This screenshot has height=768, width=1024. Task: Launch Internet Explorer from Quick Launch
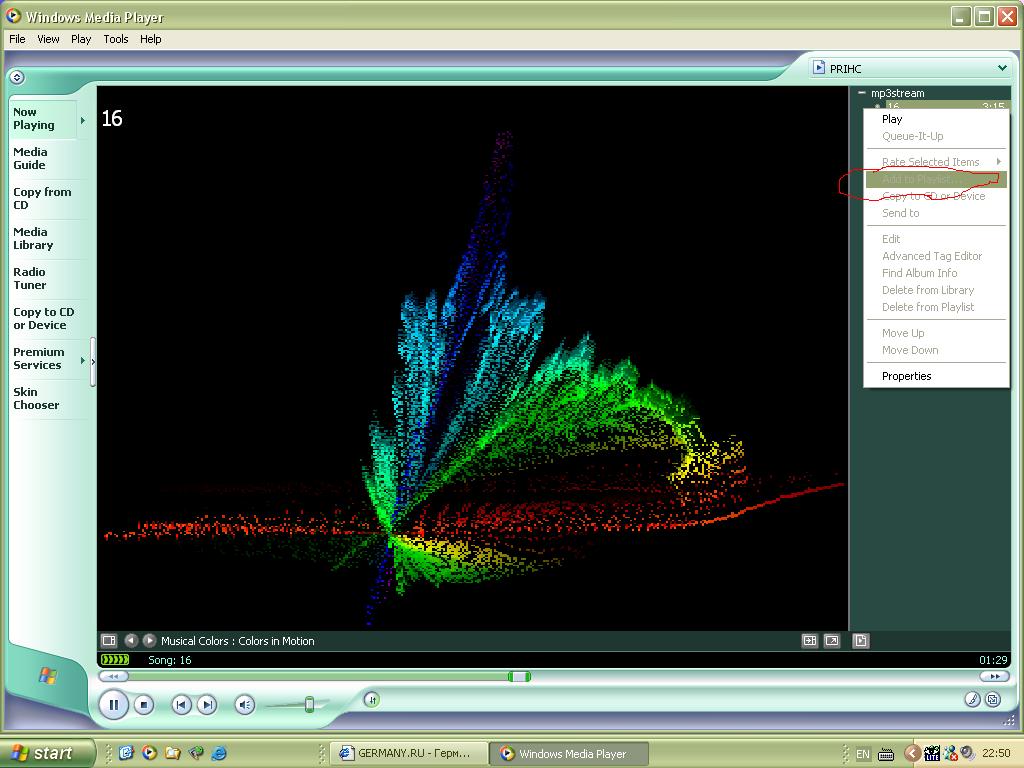click(x=219, y=753)
